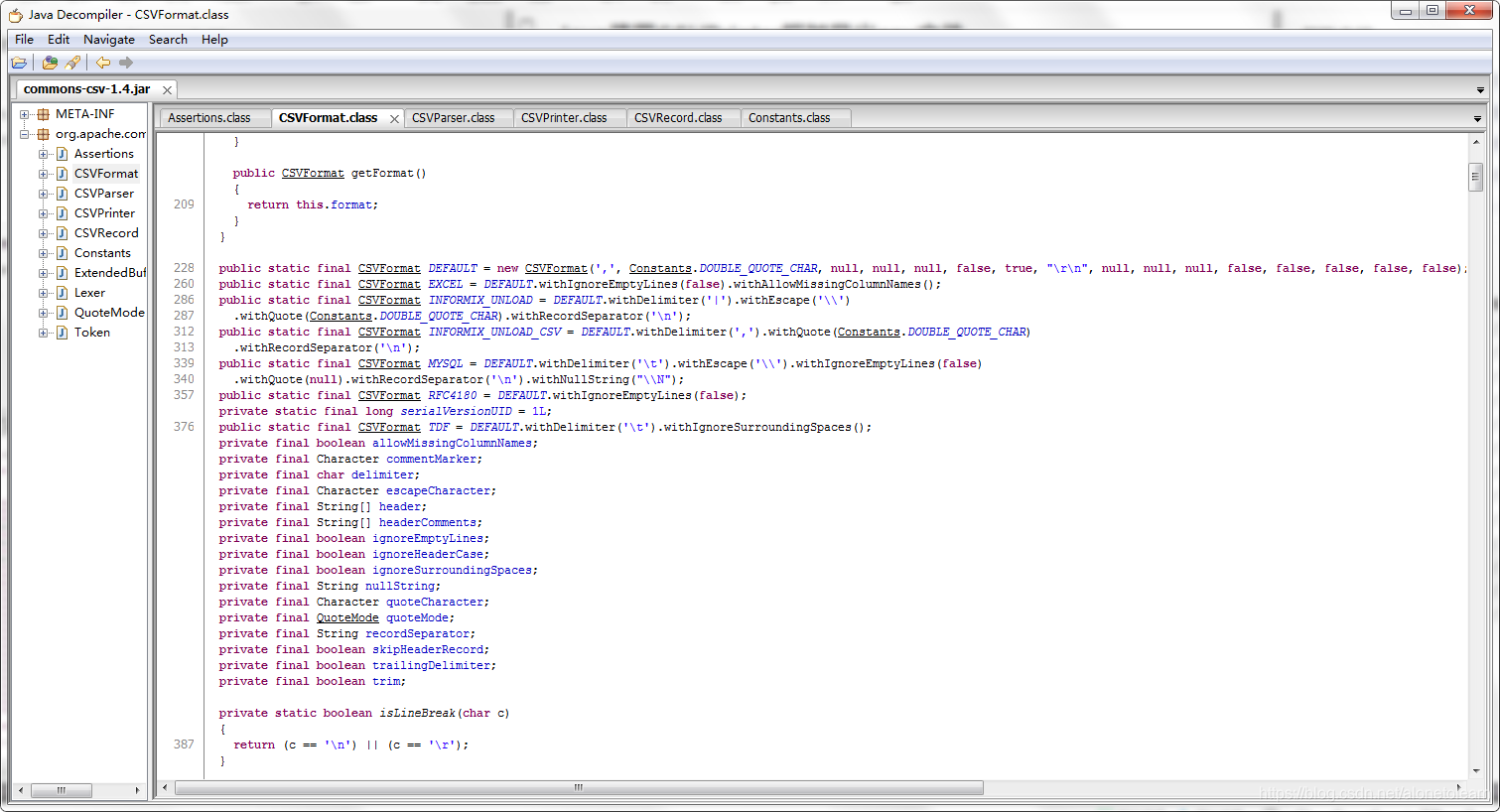
Task: Follow the CSVFormat link in getFormat declaration
Action: click(x=313, y=173)
